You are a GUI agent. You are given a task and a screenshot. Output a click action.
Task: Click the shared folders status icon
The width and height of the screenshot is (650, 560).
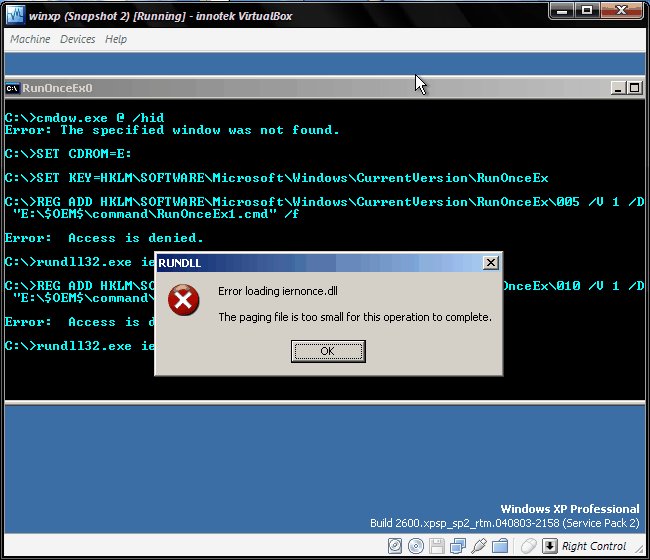(x=500, y=546)
